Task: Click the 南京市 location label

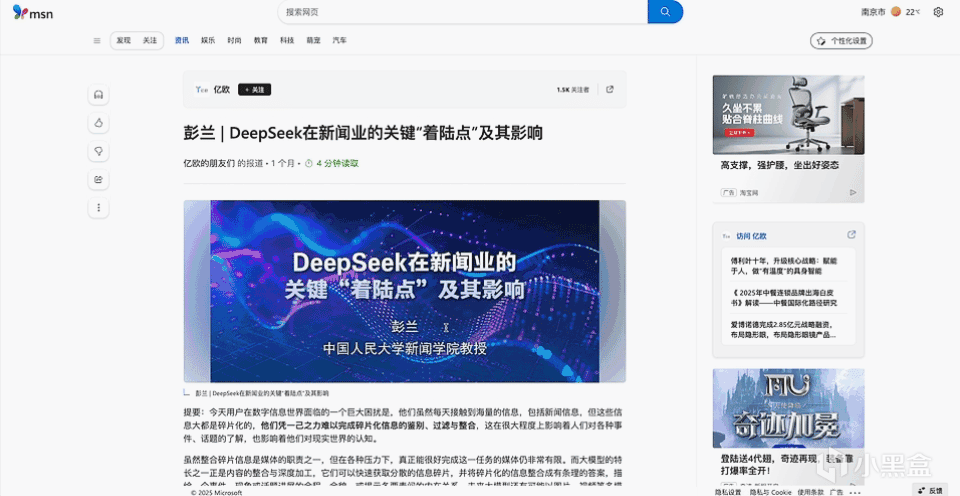Action: click(x=873, y=12)
